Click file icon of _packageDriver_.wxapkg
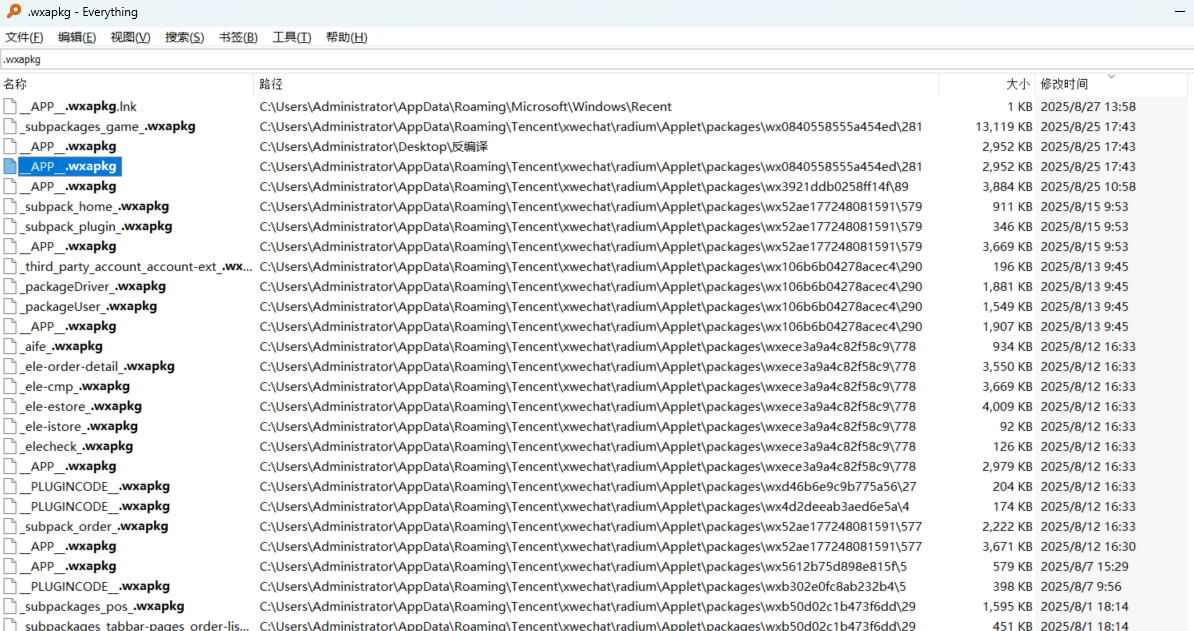 tap(10, 287)
